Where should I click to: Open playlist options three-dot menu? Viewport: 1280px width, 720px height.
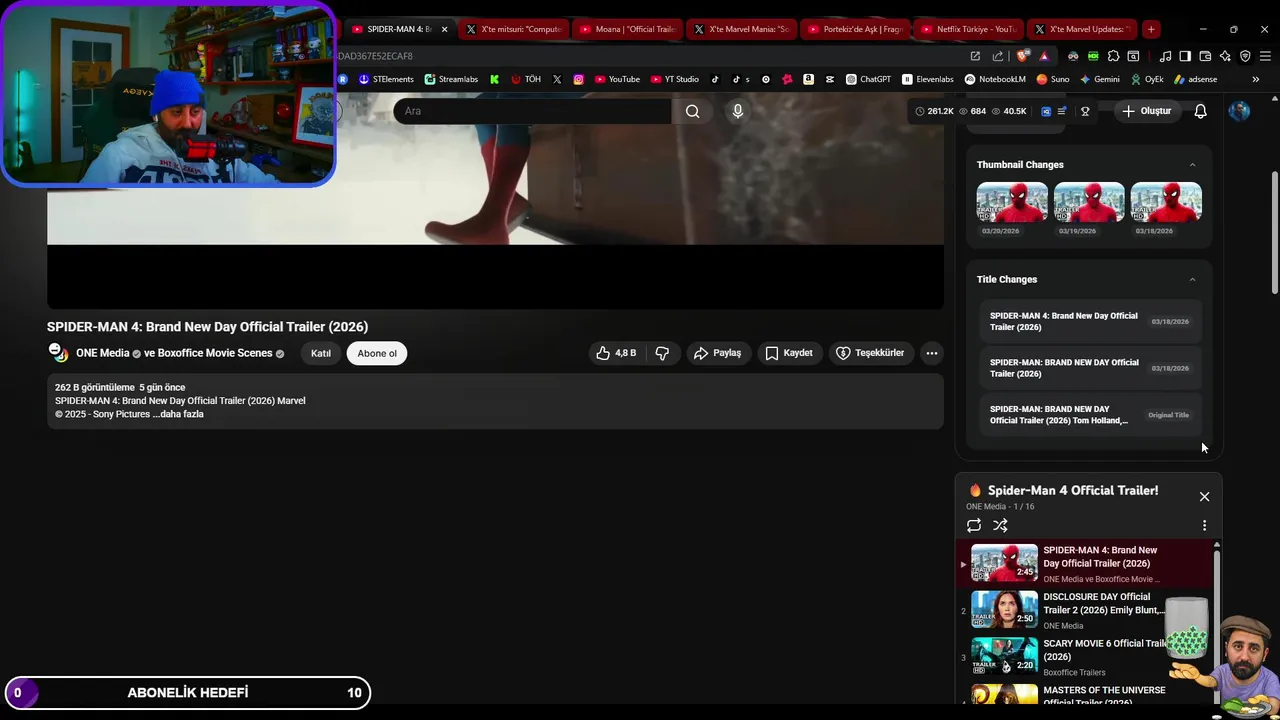pos(1204,526)
